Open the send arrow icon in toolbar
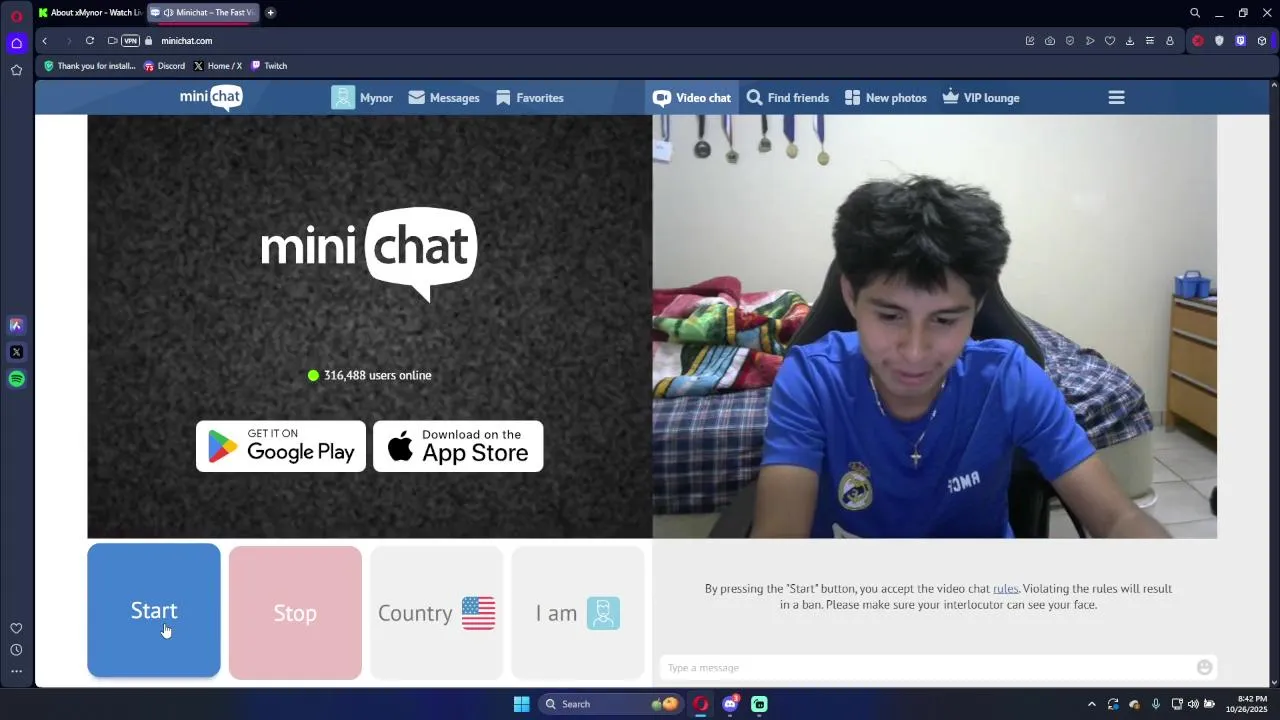This screenshot has height=720, width=1280. click(1090, 41)
